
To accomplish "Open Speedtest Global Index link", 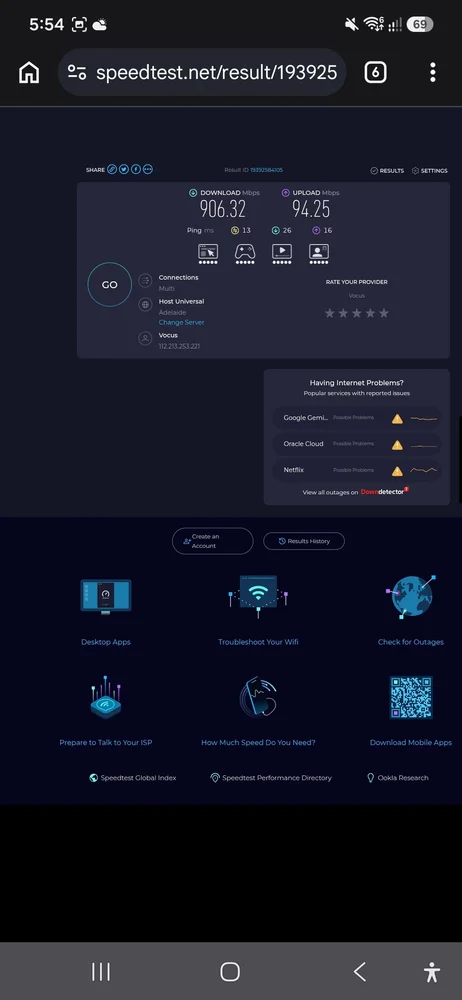I will point(133,777).
